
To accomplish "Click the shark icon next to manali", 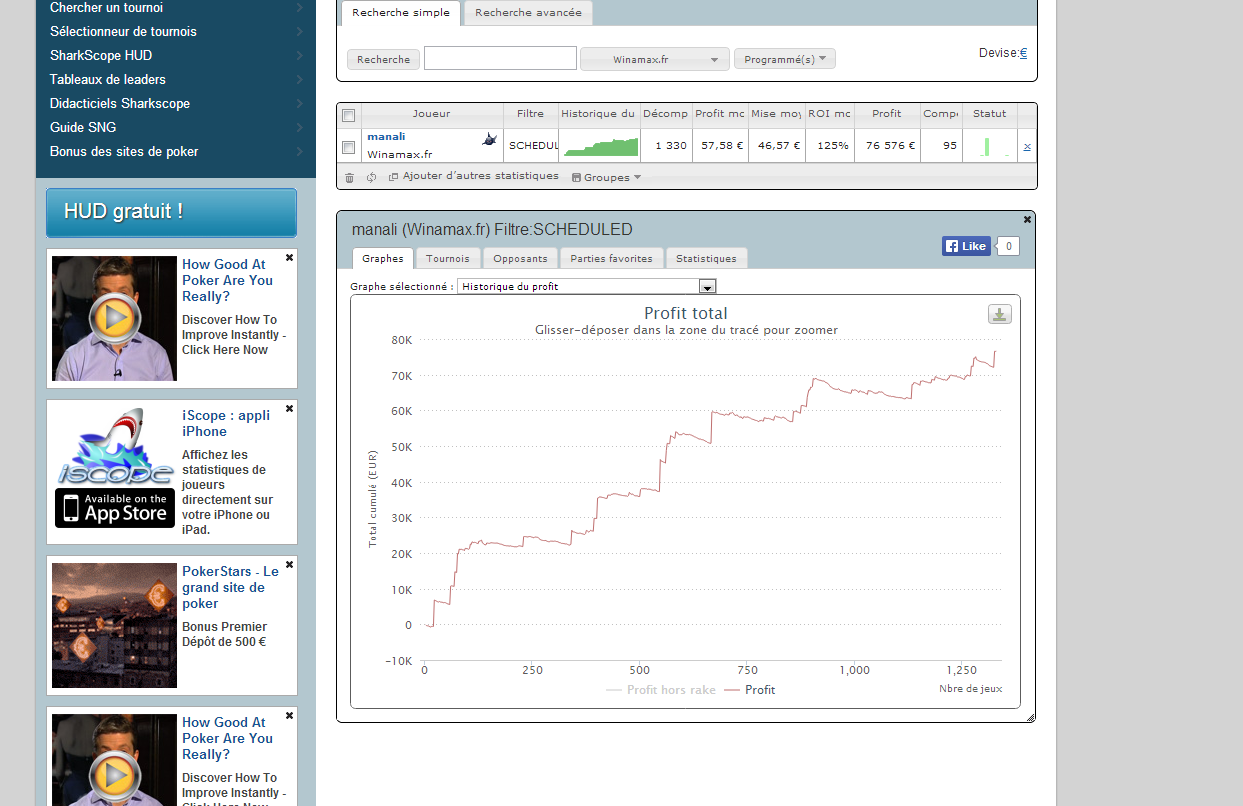I will click(490, 140).
